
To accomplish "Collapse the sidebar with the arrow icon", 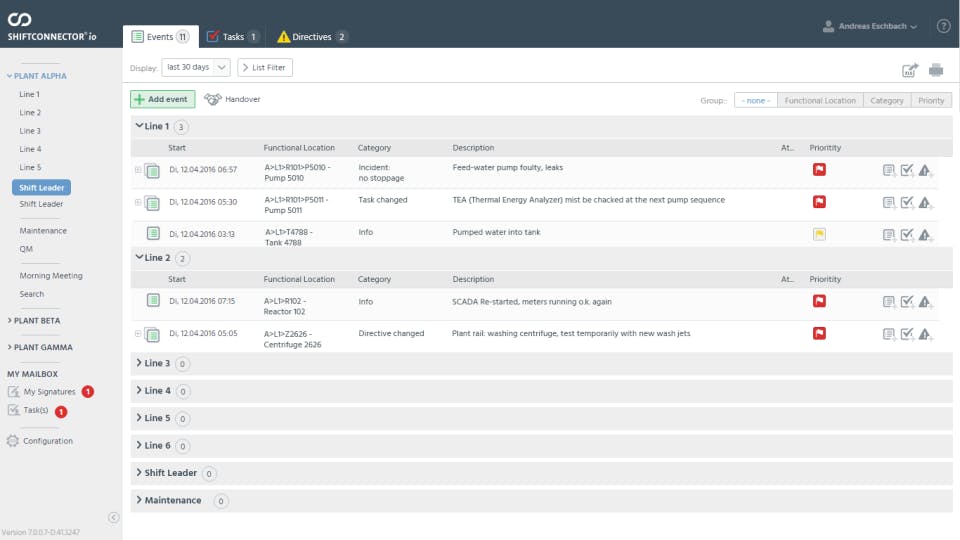I will (113, 517).
